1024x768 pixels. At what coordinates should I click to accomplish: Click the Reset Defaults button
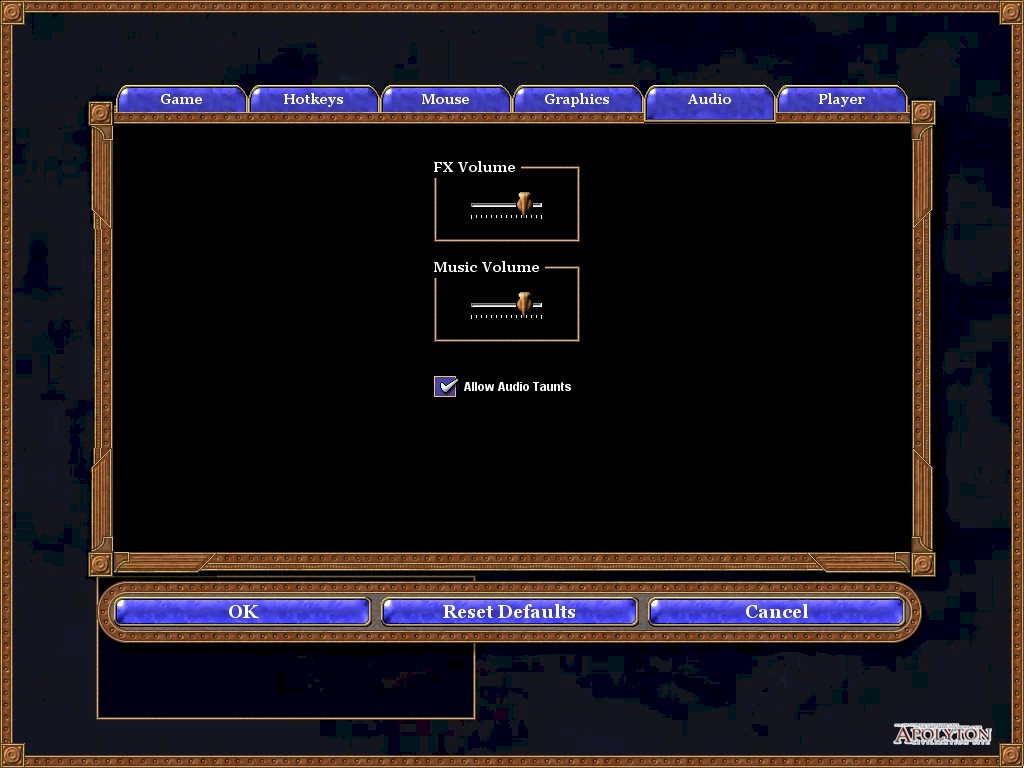click(509, 612)
